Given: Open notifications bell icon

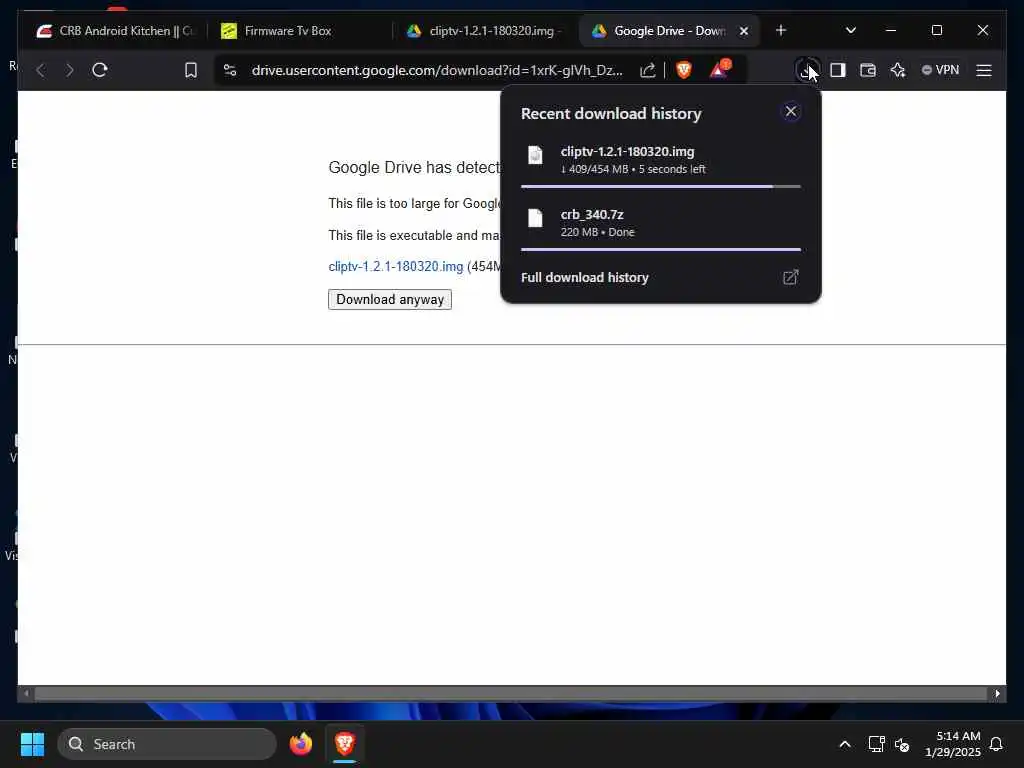Looking at the screenshot, I should [x=996, y=744].
